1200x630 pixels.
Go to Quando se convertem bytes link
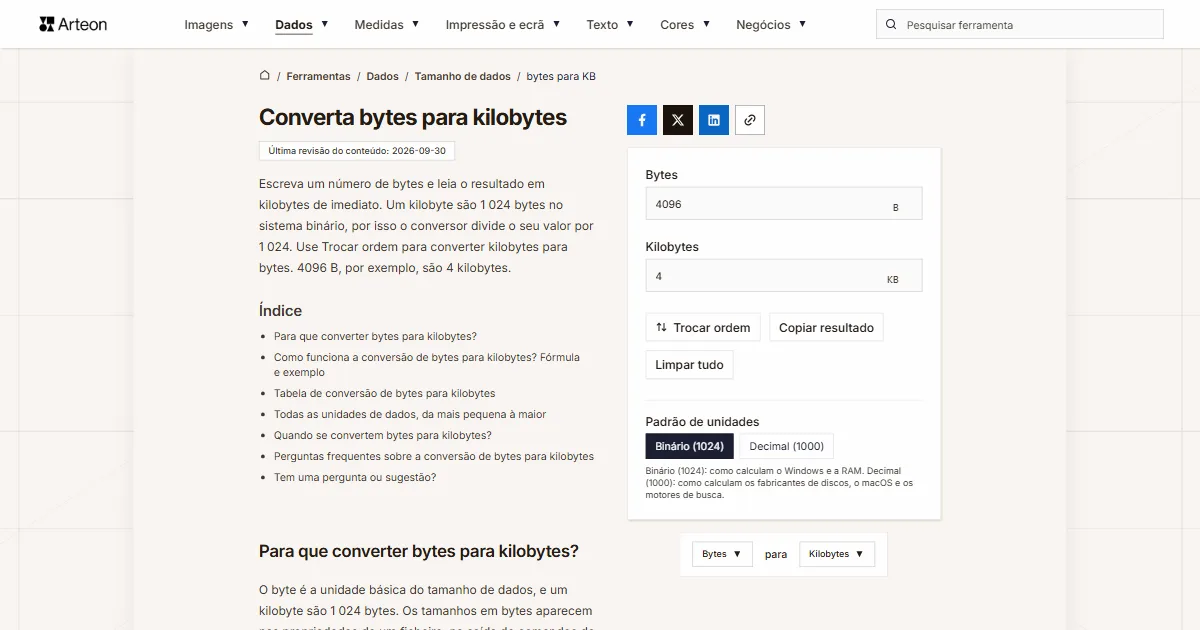click(x=382, y=435)
